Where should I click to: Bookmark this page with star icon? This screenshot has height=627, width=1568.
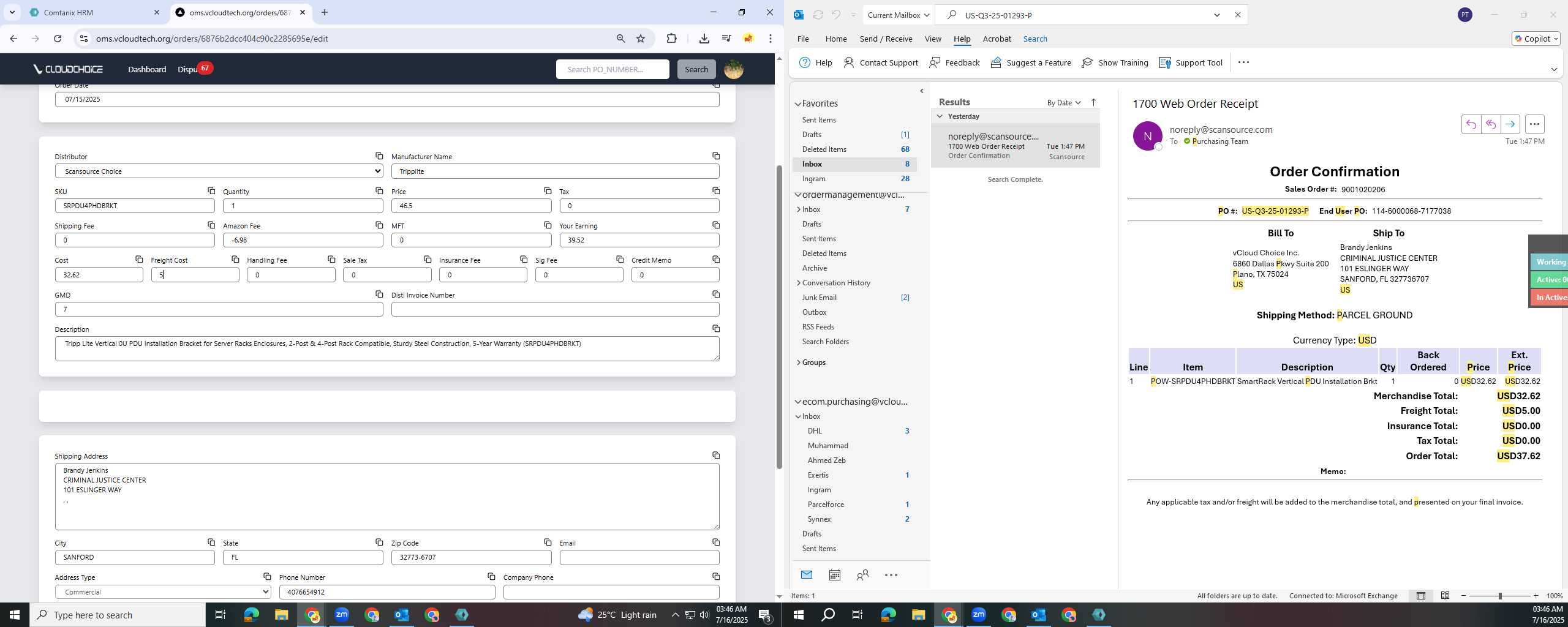pos(641,39)
